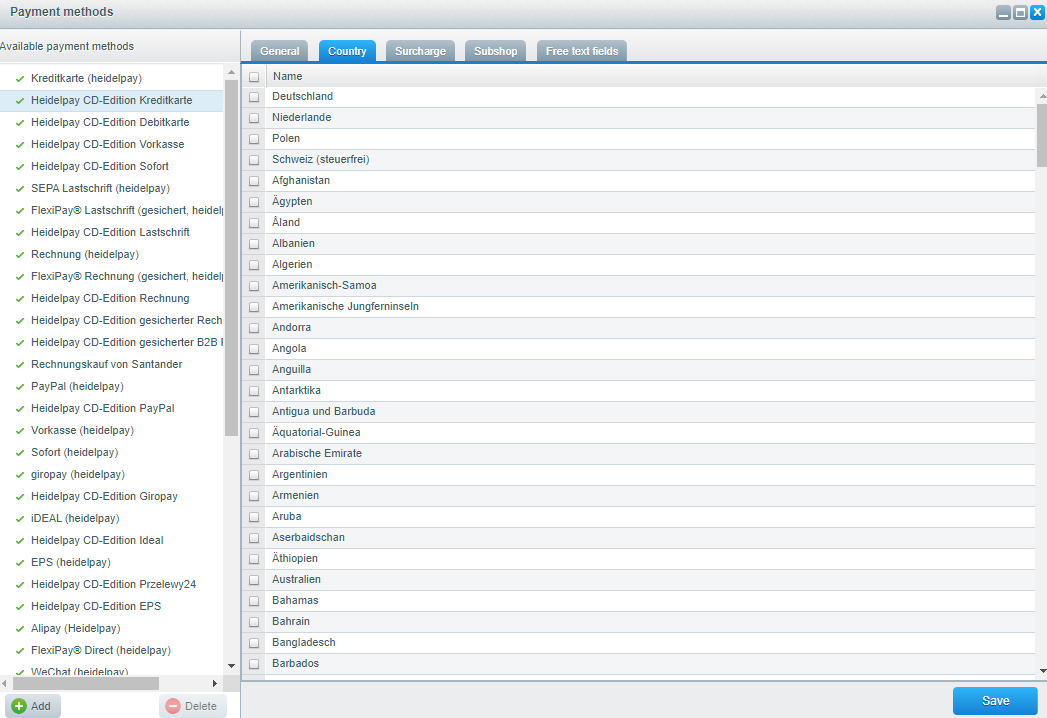
Task: Close the Payment methods window
Action: (x=1037, y=13)
